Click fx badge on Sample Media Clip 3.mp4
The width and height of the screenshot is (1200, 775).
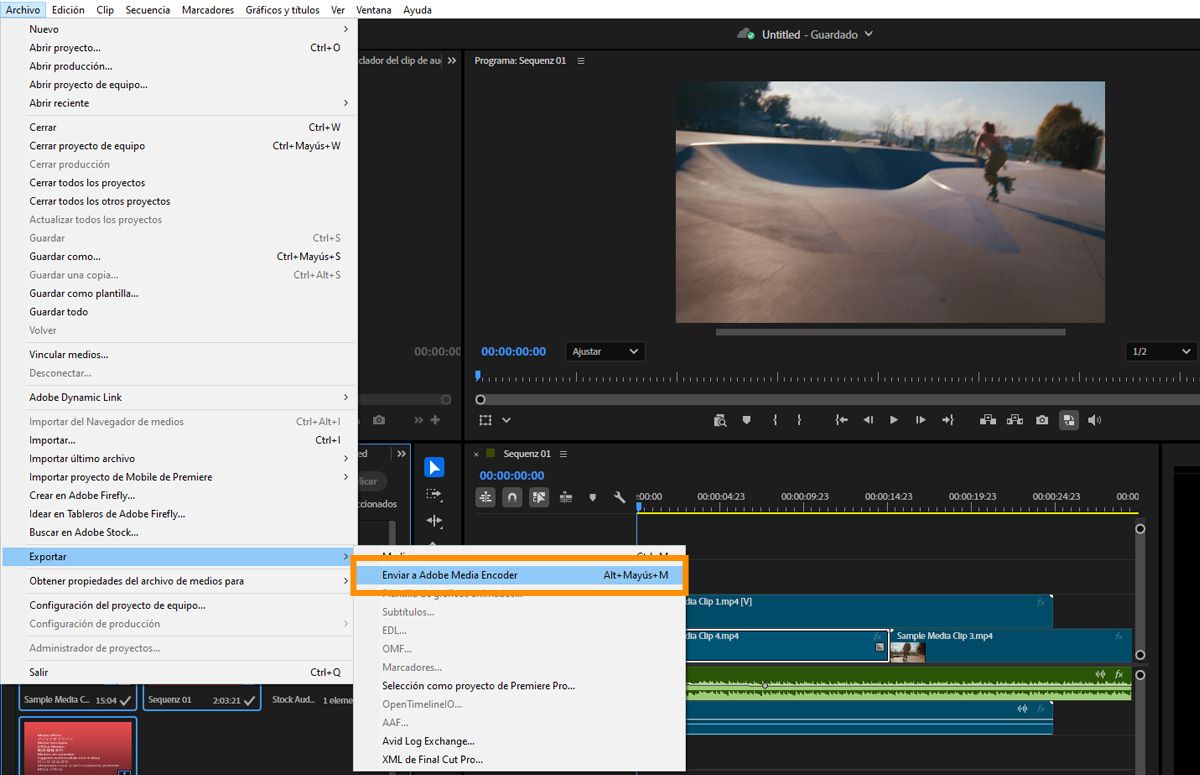[x=1119, y=636]
